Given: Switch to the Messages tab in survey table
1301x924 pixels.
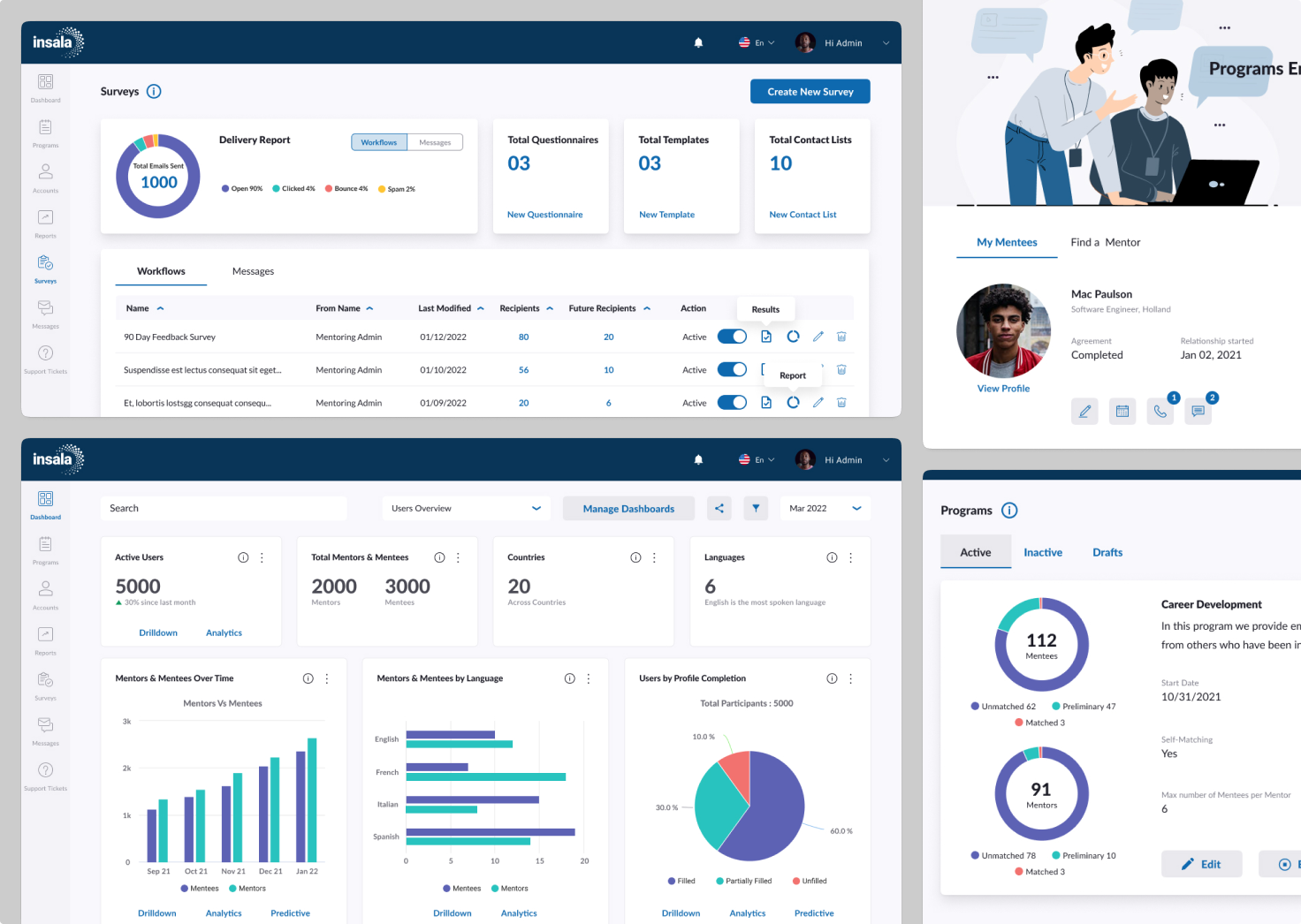Looking at the screenshot, I should click(x=253, y=271).
